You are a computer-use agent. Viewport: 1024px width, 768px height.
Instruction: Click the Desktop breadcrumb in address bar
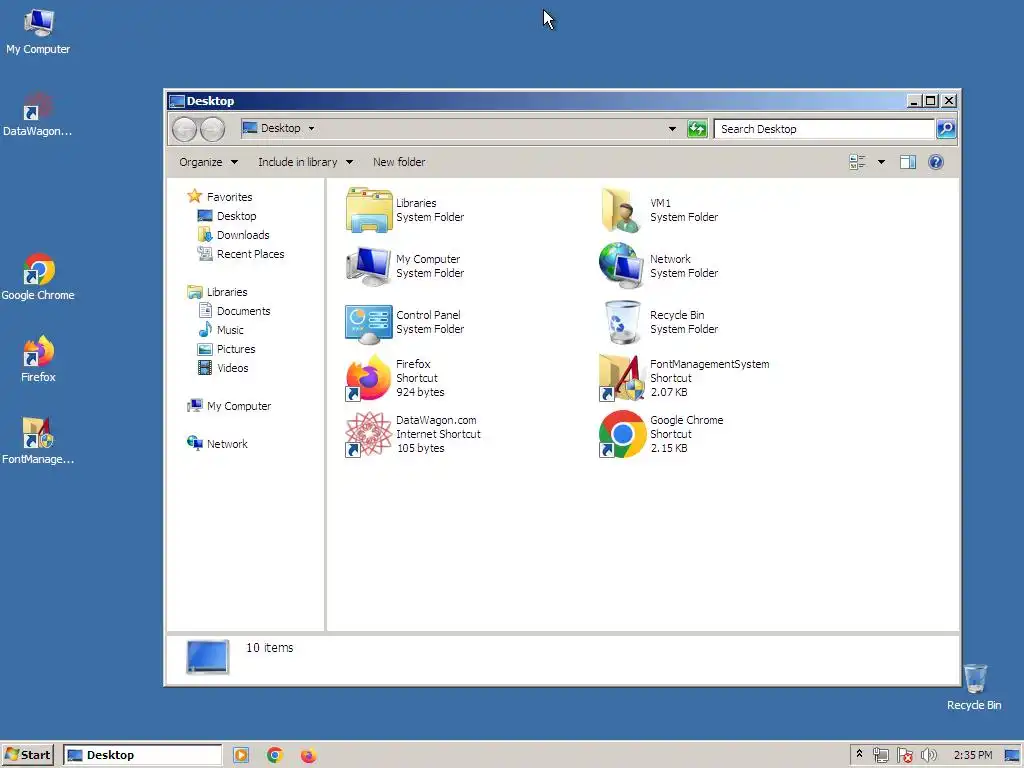(x=280, y=128)
